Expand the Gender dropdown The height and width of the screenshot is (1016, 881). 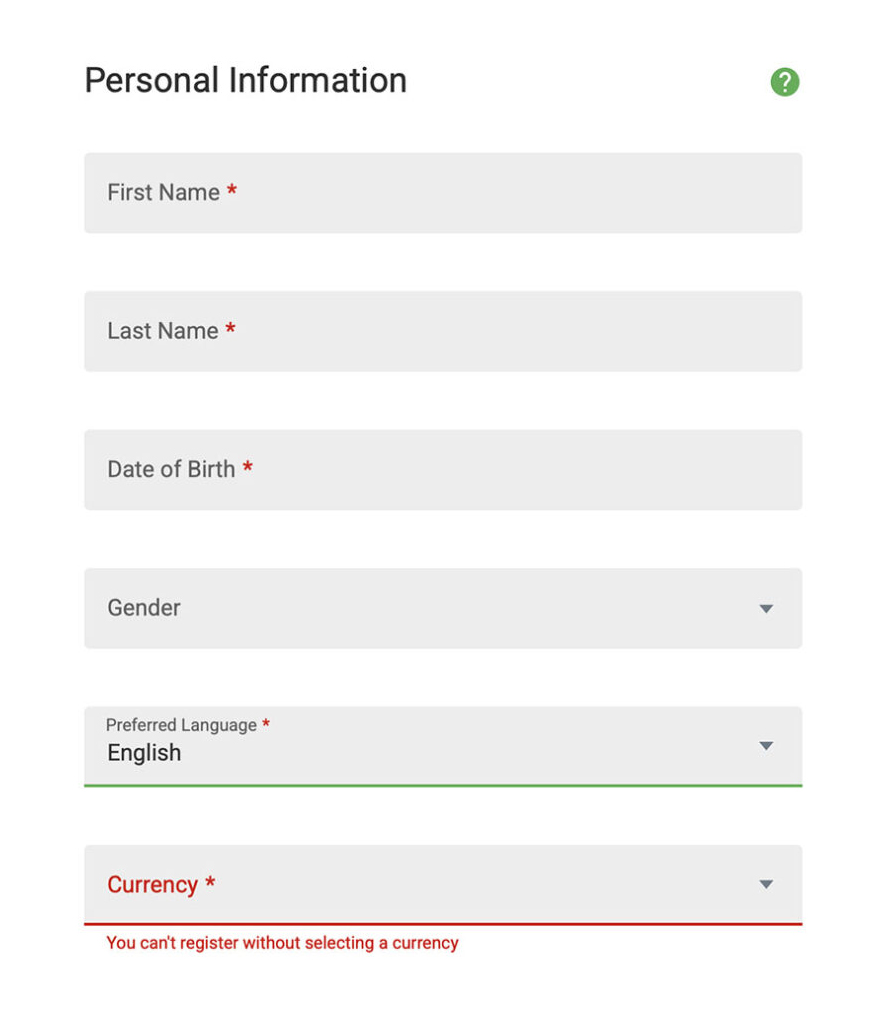[443, 608]
